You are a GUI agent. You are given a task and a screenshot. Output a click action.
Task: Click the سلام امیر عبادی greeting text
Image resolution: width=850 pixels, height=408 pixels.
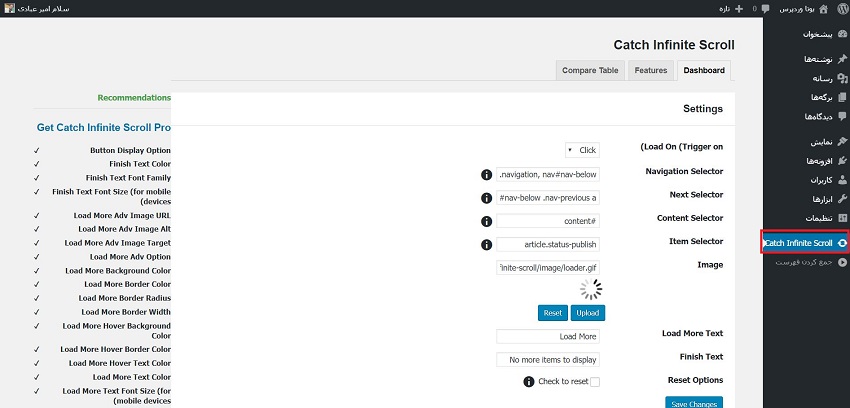click(x=43, y=9)
